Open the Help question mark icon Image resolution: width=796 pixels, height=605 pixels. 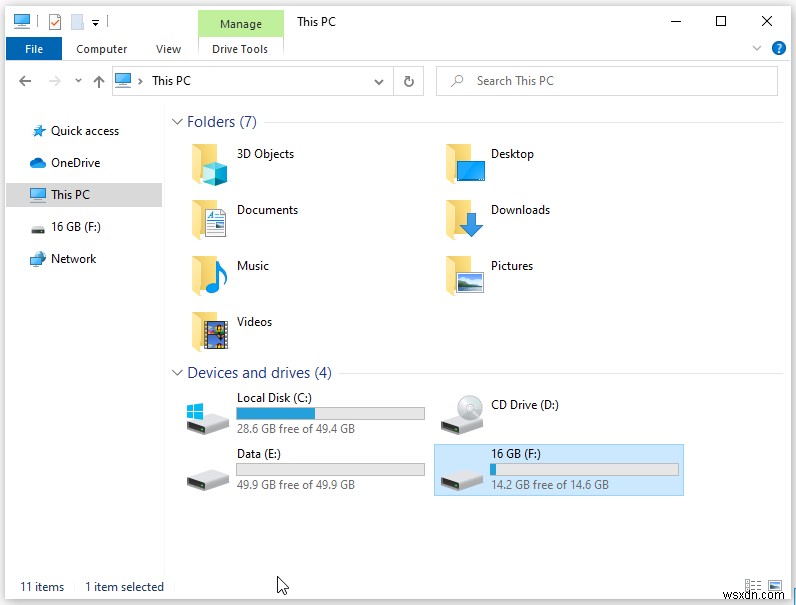[779, 48]
